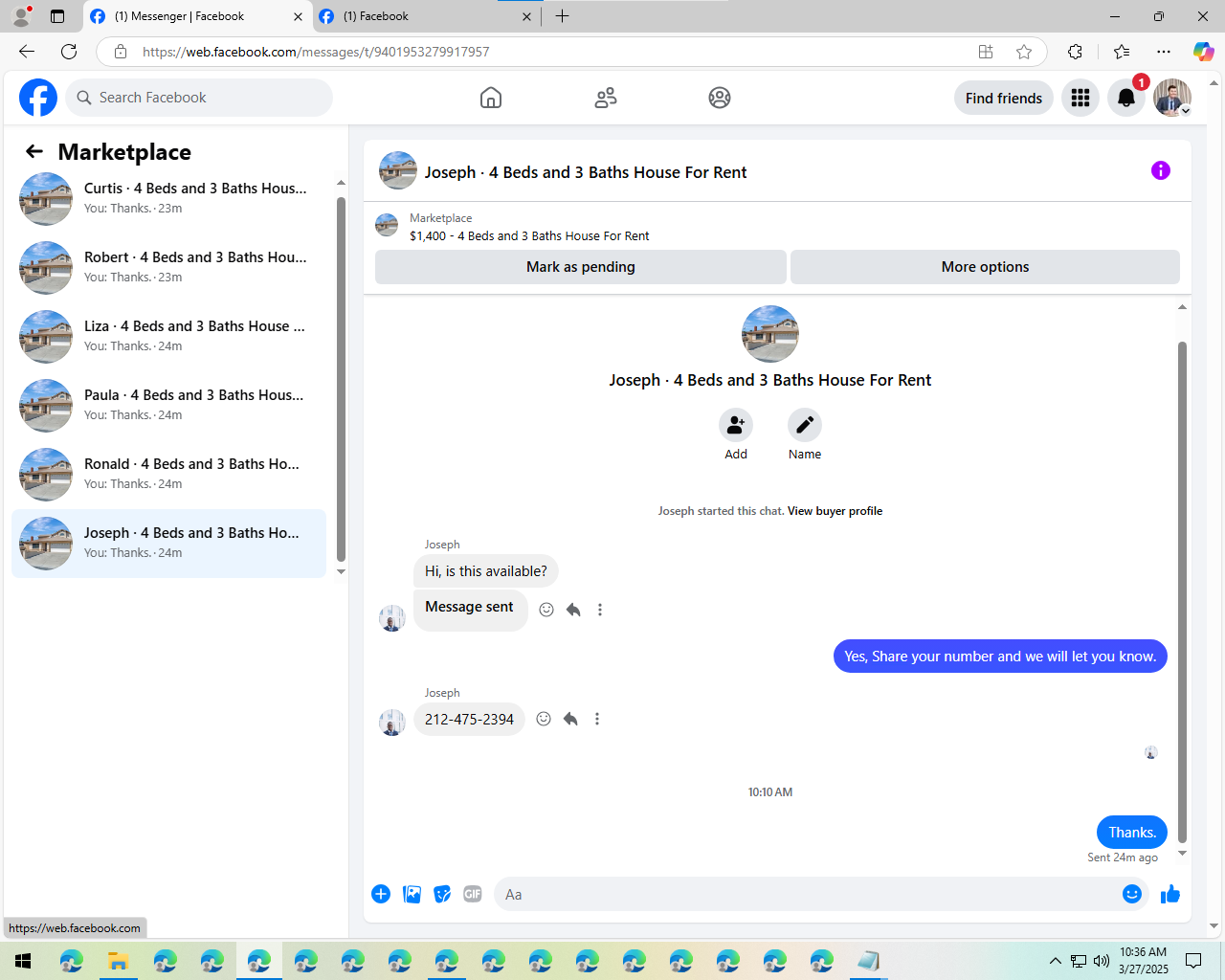Open the Facebook apps grid menu
Image resolution: width=1225 pixels, height=980 pixels.
tap(1080, 98)
